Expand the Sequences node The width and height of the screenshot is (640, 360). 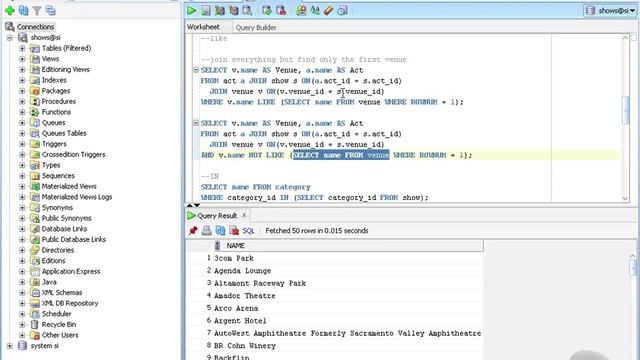pyautogui.click(x=22, y=176)
